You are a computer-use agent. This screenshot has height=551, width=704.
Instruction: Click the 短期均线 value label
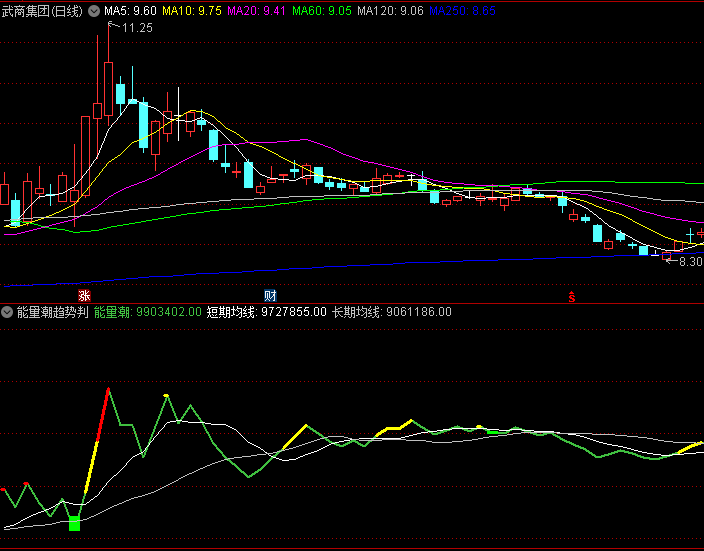pyautogui.click(x=266, y=312)
